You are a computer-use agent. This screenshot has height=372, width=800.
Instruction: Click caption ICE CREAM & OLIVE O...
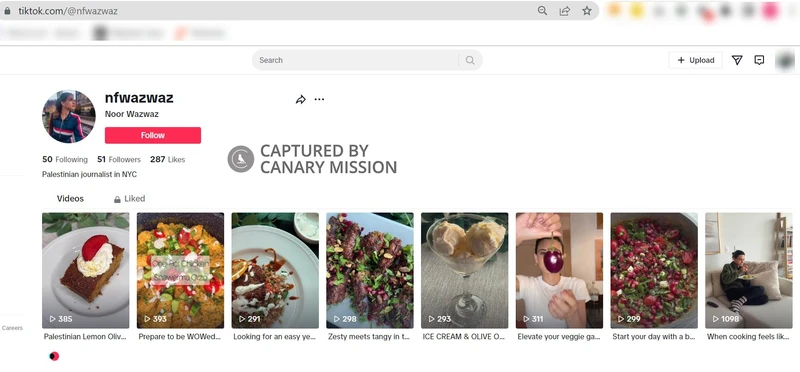pyautogui.click(x=464, y=337)
